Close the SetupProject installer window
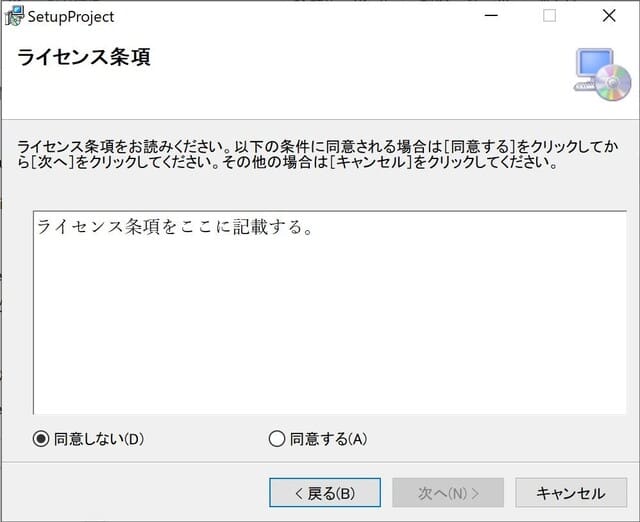640x522 pixels. pyautogui.click(x=608, y=16)
